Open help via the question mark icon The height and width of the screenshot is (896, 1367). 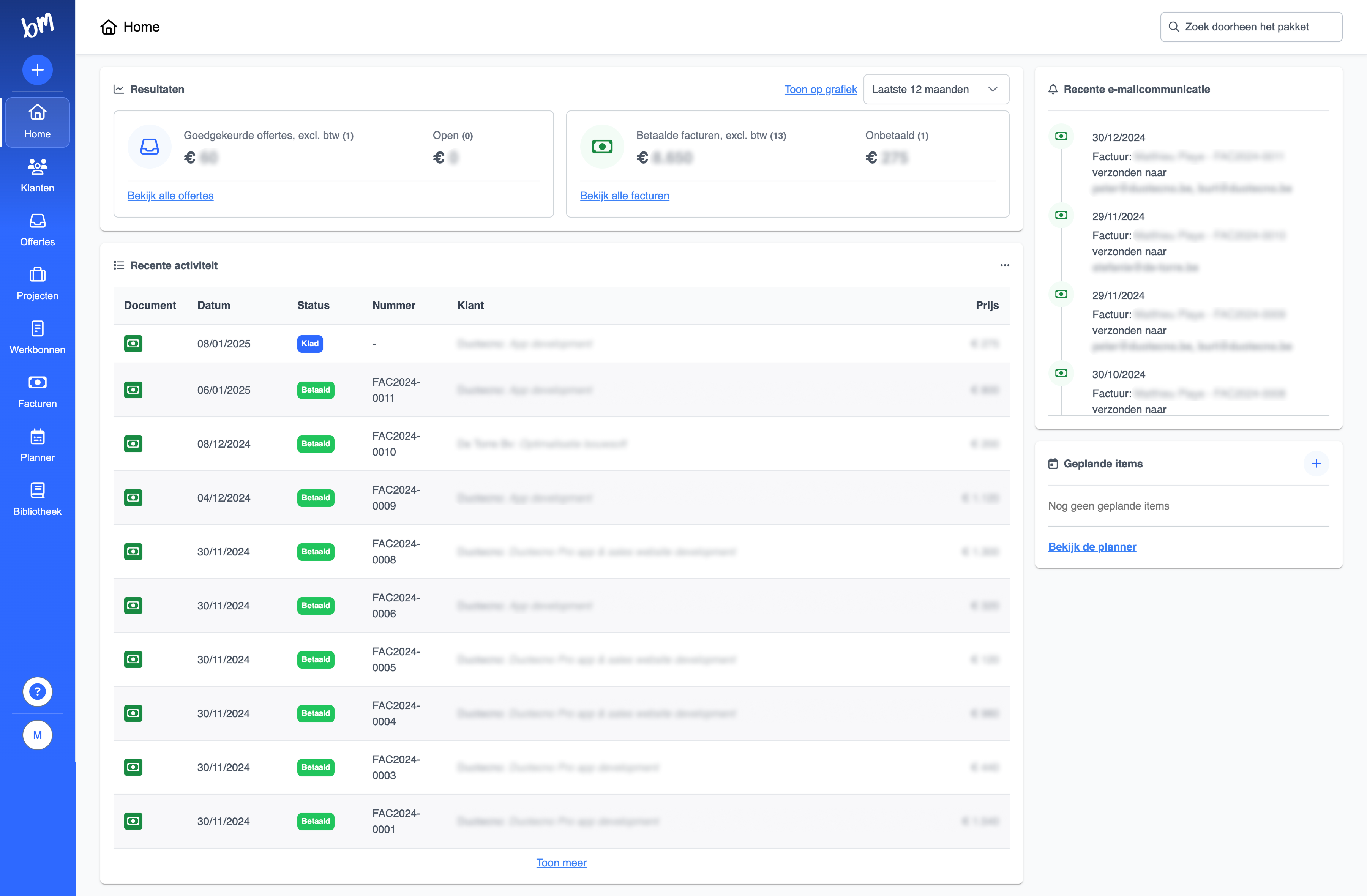[x=37, y=691]
